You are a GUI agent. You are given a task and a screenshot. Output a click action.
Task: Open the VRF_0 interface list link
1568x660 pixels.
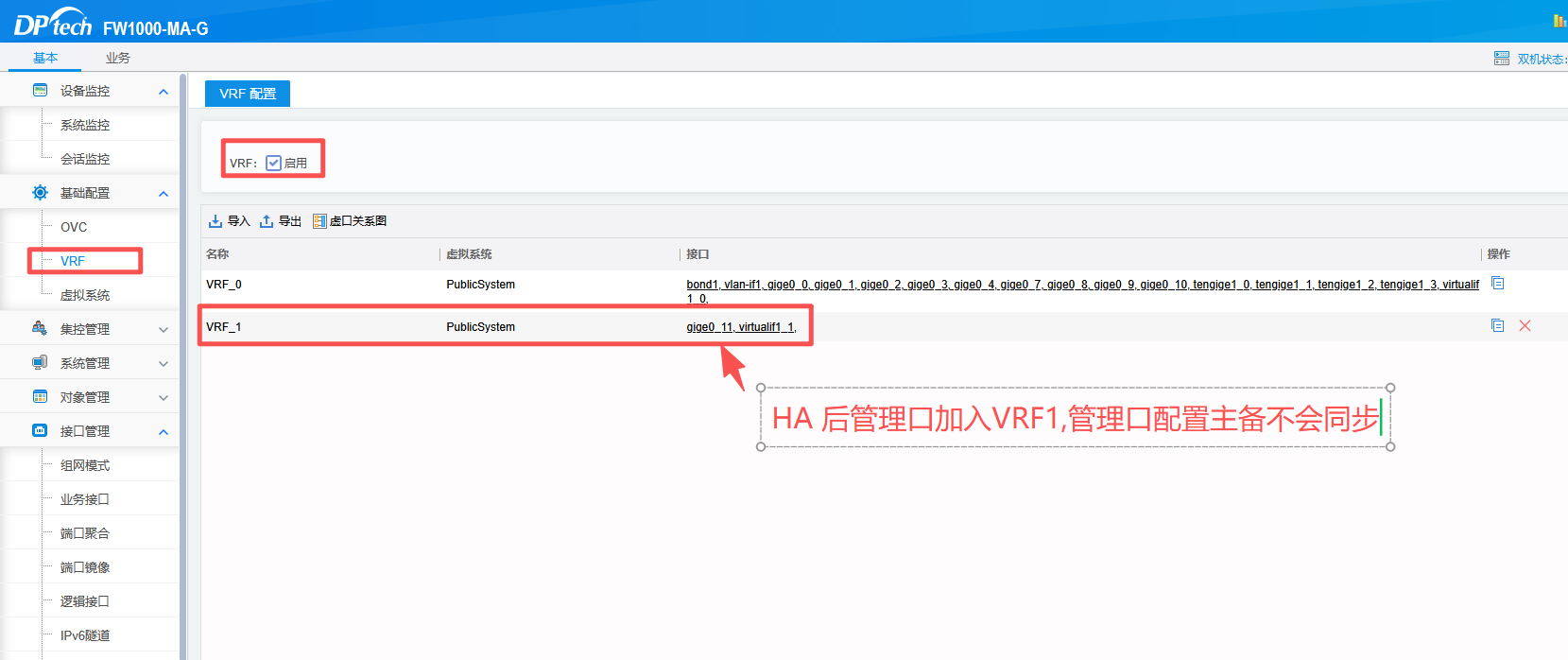[x=1083, y=291]
